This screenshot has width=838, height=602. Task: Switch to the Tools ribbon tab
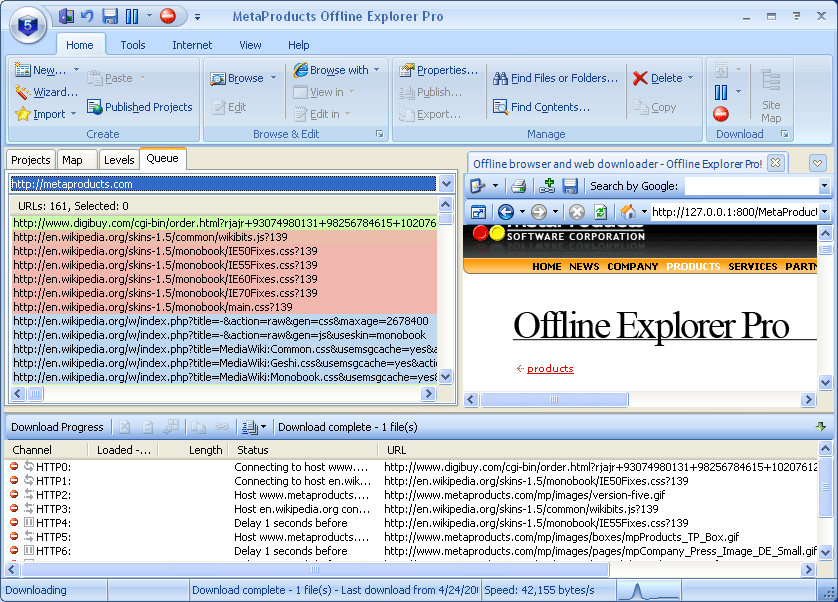133,45
